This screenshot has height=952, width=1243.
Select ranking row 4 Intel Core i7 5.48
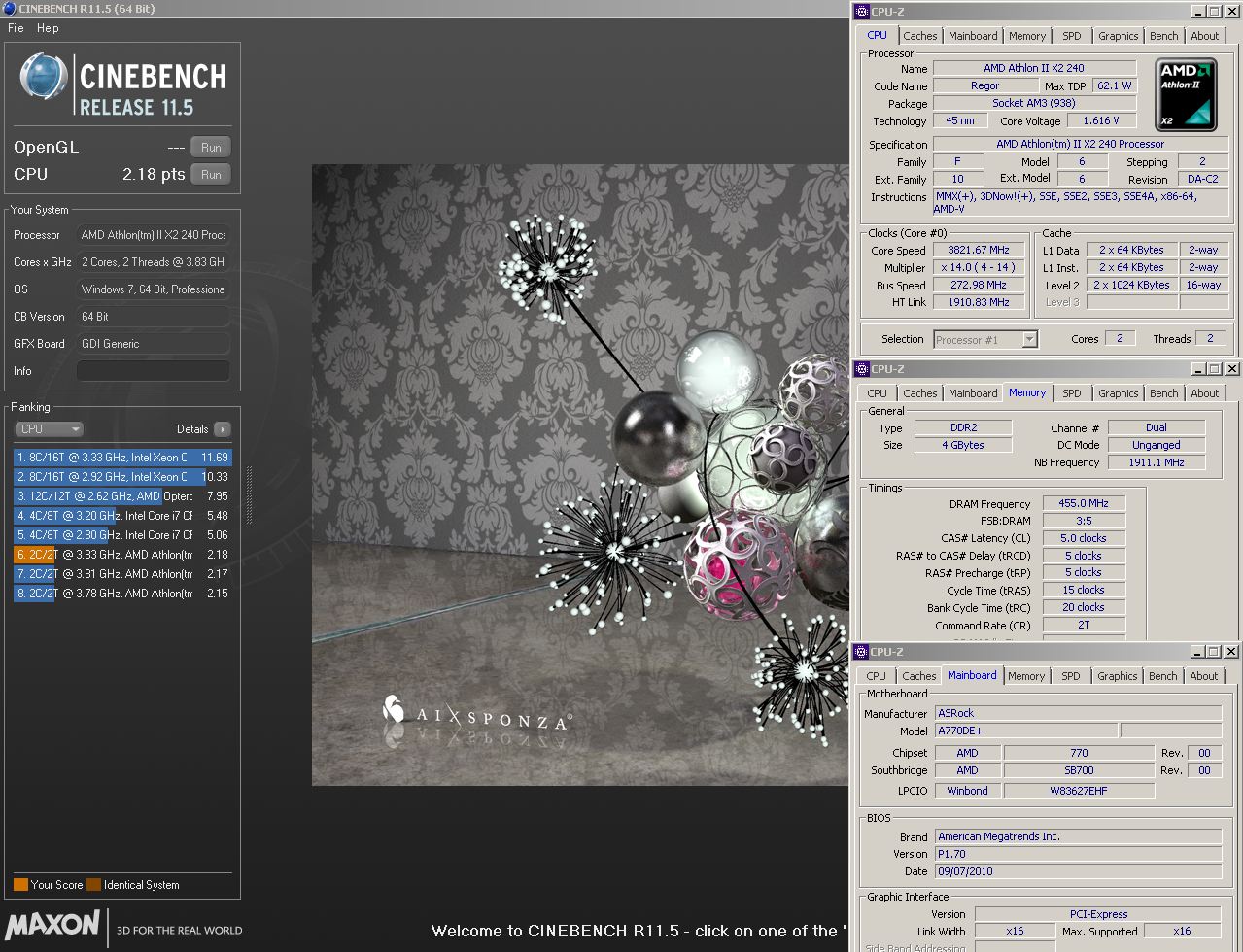pyautogui.click(x=122, y=516)
